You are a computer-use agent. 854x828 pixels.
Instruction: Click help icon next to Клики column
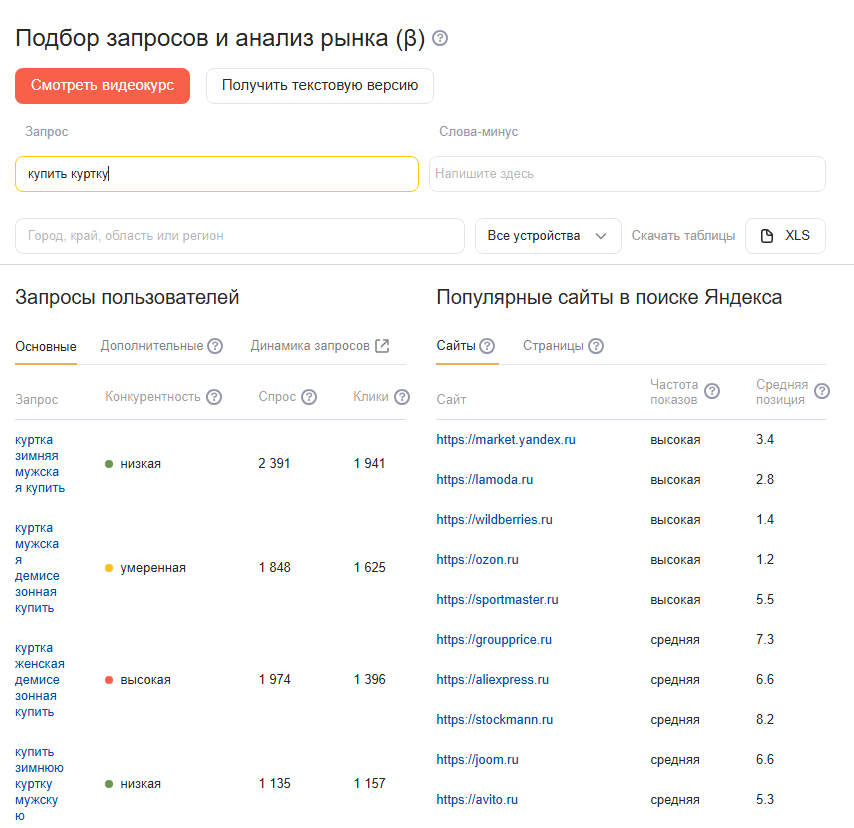coord(402,397)
